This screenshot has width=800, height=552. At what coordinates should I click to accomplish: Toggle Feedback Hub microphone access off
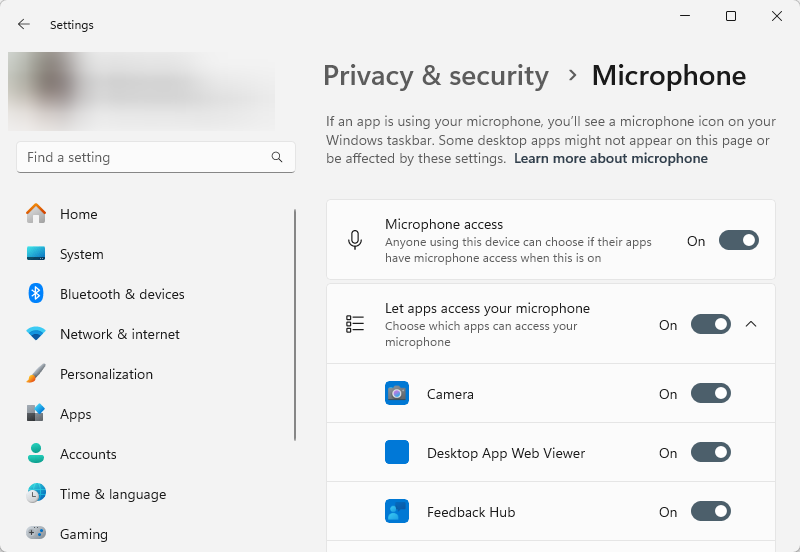tap(710, 512)
